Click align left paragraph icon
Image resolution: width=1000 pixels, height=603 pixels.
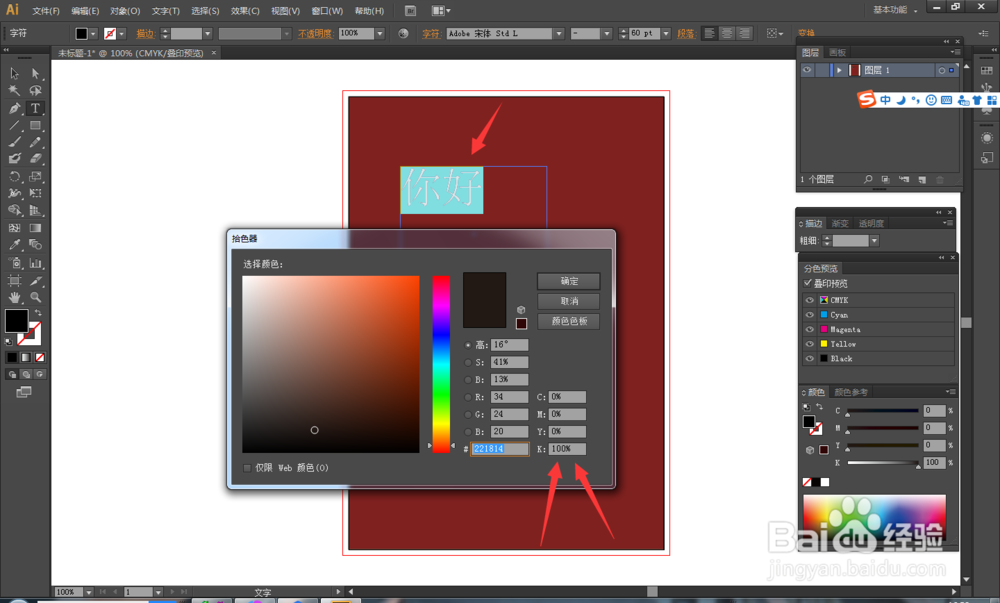[x=709, y=33]
